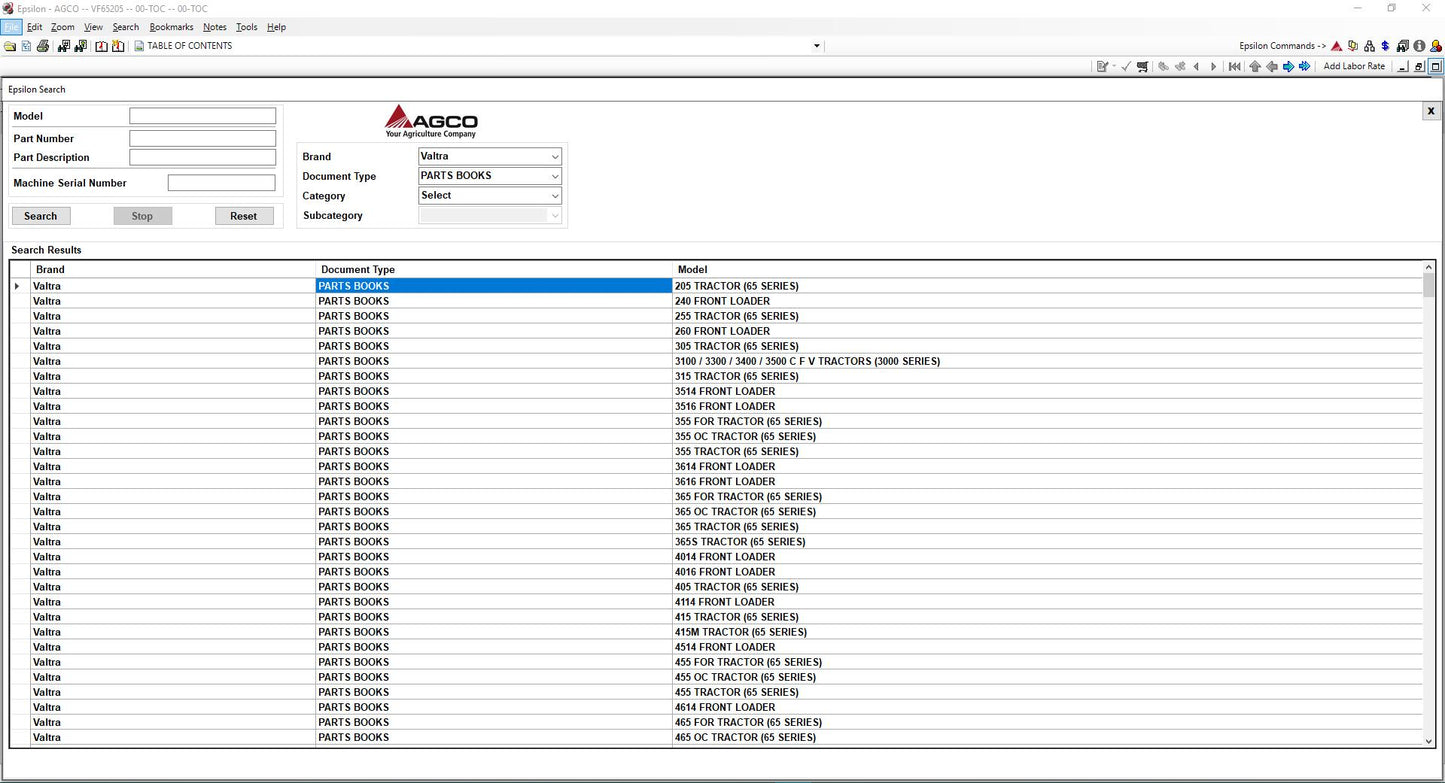Click the blue forward navigation arrow
The image size is (1445, 783).
click(x=1288, y=66)
